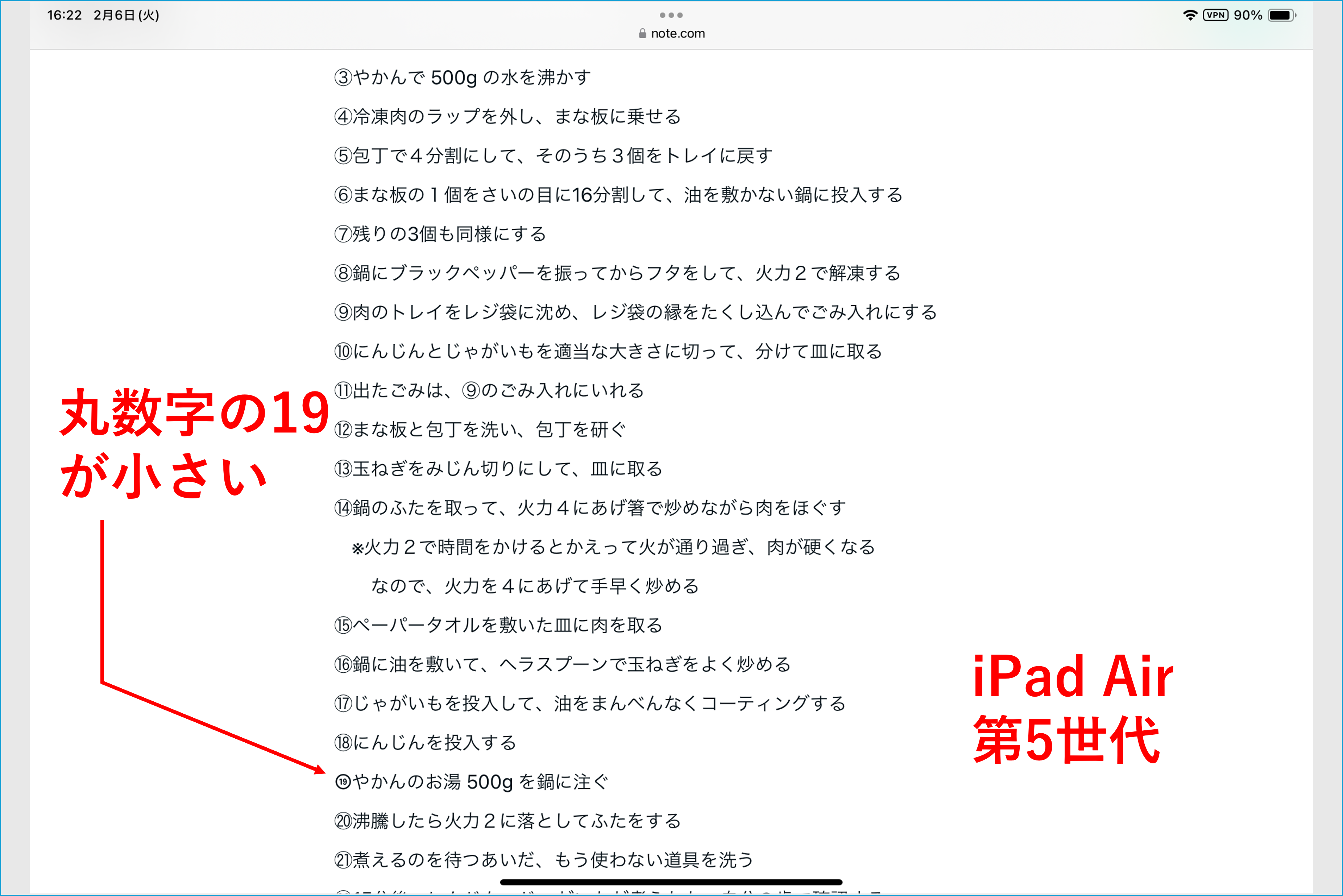Tap the 2月6日(火) date label
The image size is (1343, 896).
[x=126, y=16]
